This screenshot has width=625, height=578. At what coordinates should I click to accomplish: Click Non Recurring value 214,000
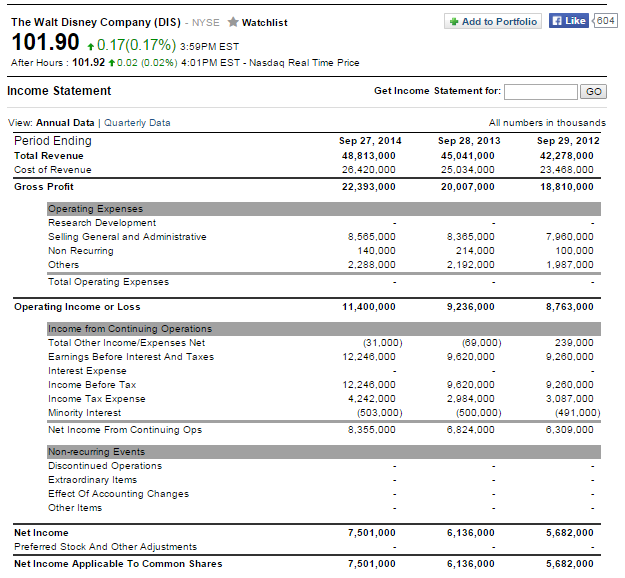tap(475, 251)
